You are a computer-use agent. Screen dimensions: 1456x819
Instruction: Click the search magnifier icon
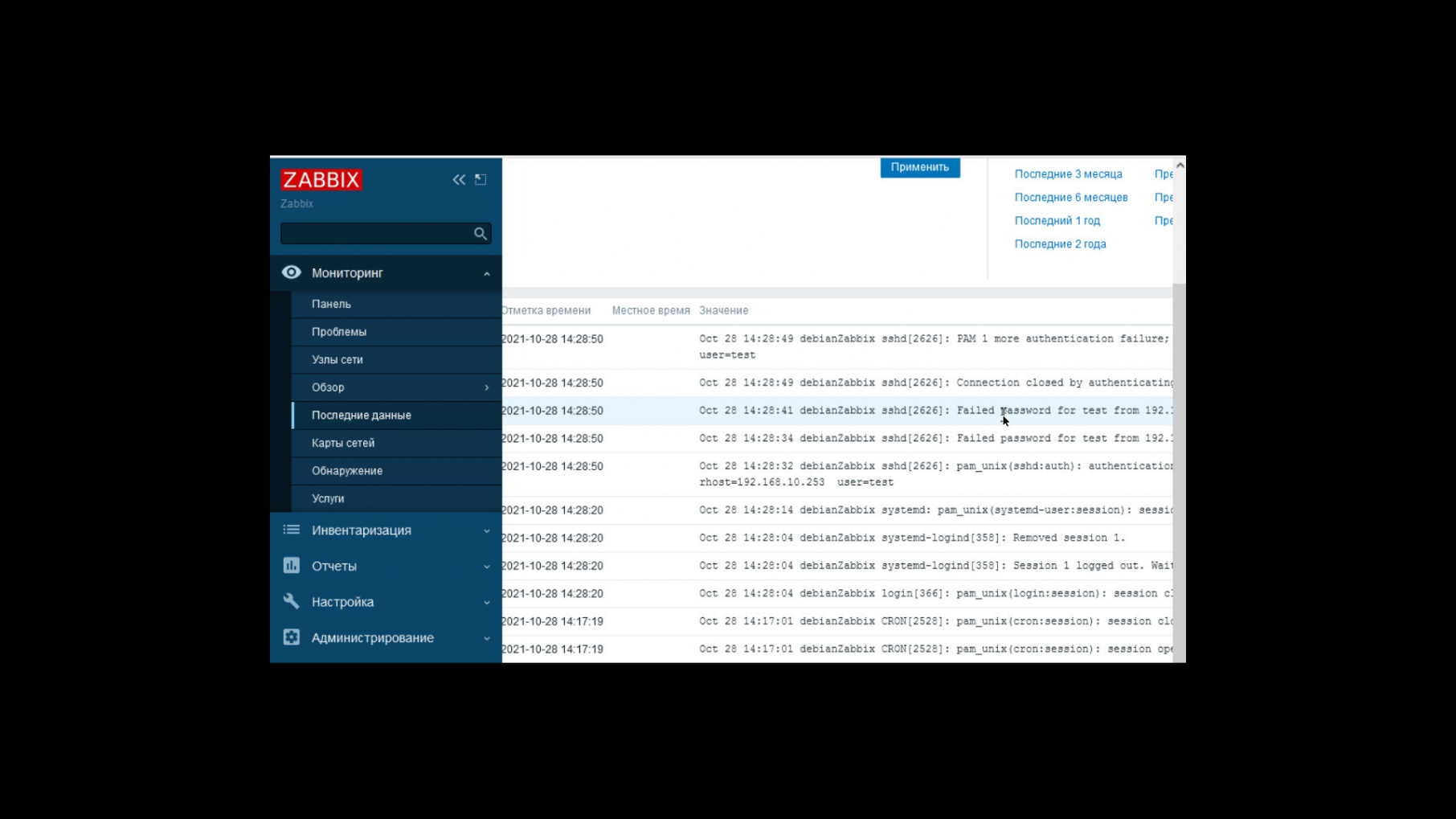480,233
